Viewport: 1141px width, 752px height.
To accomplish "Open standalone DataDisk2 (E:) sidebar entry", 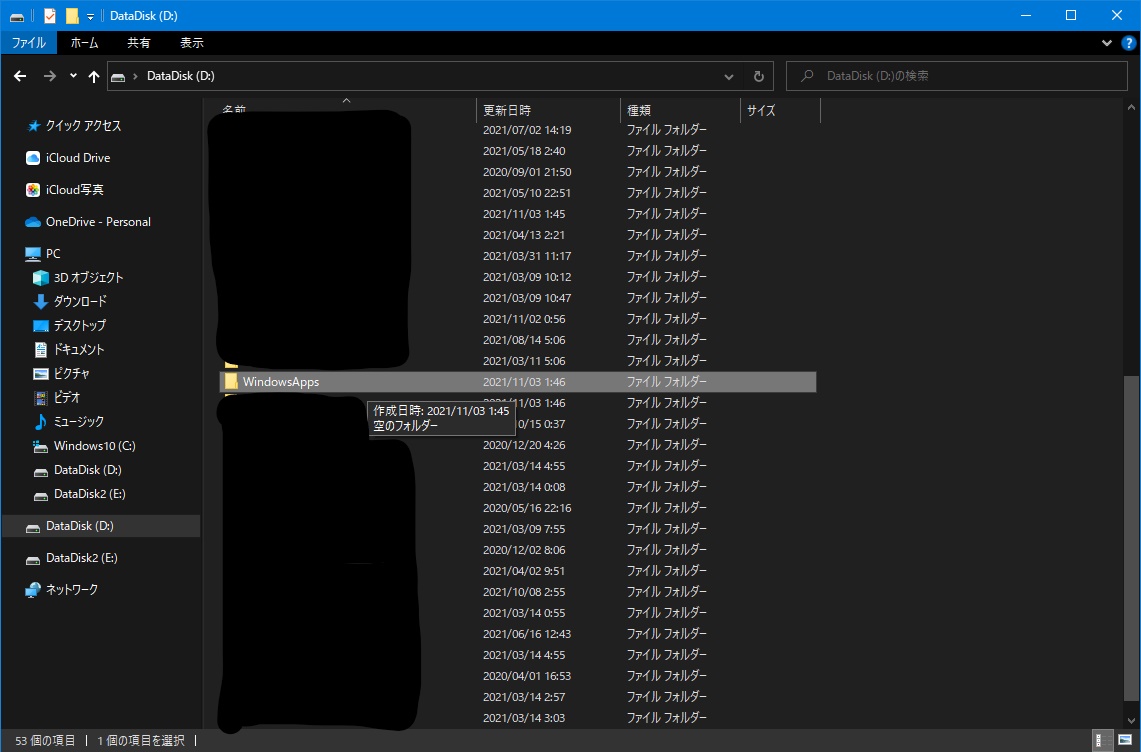I will point(82,558).
